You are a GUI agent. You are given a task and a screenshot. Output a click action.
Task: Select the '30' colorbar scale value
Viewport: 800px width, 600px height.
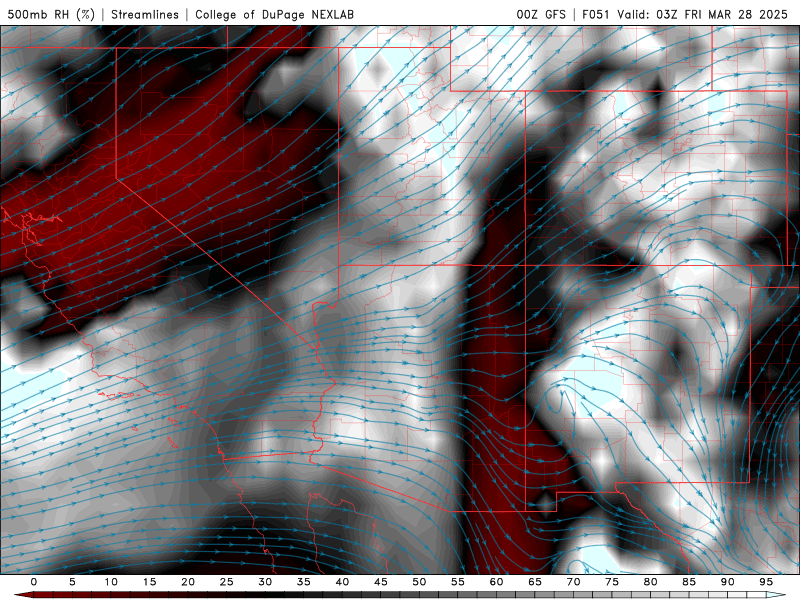(265, 582)
